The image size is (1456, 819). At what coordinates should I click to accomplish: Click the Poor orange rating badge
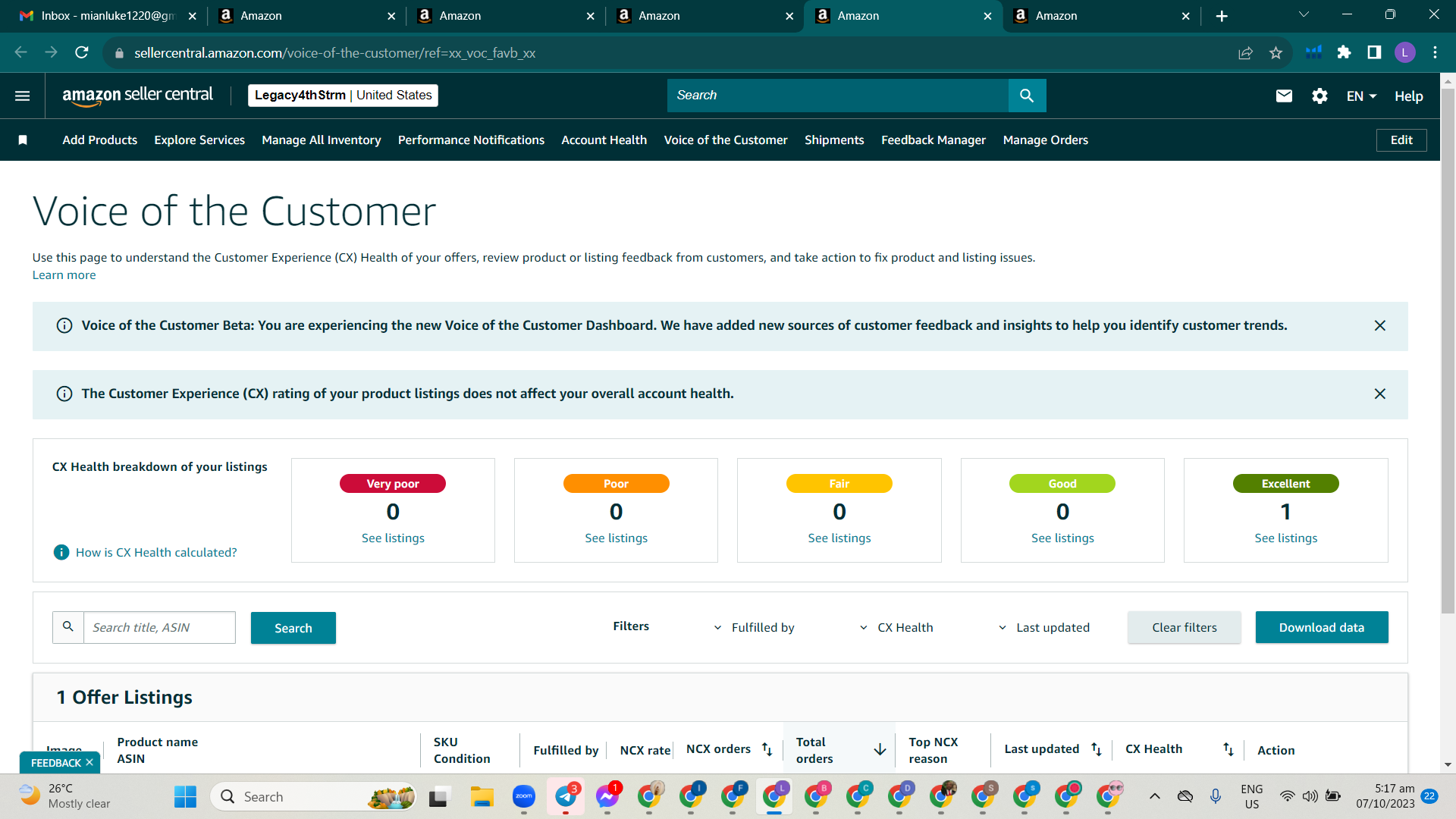(x=616, y=484)
